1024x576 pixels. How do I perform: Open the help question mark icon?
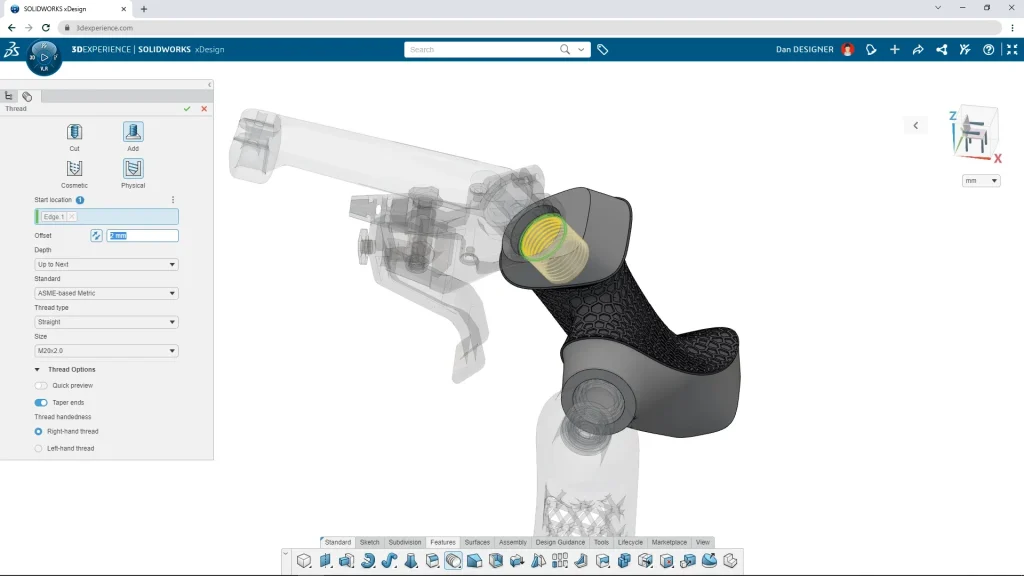(x=989, y=48)
